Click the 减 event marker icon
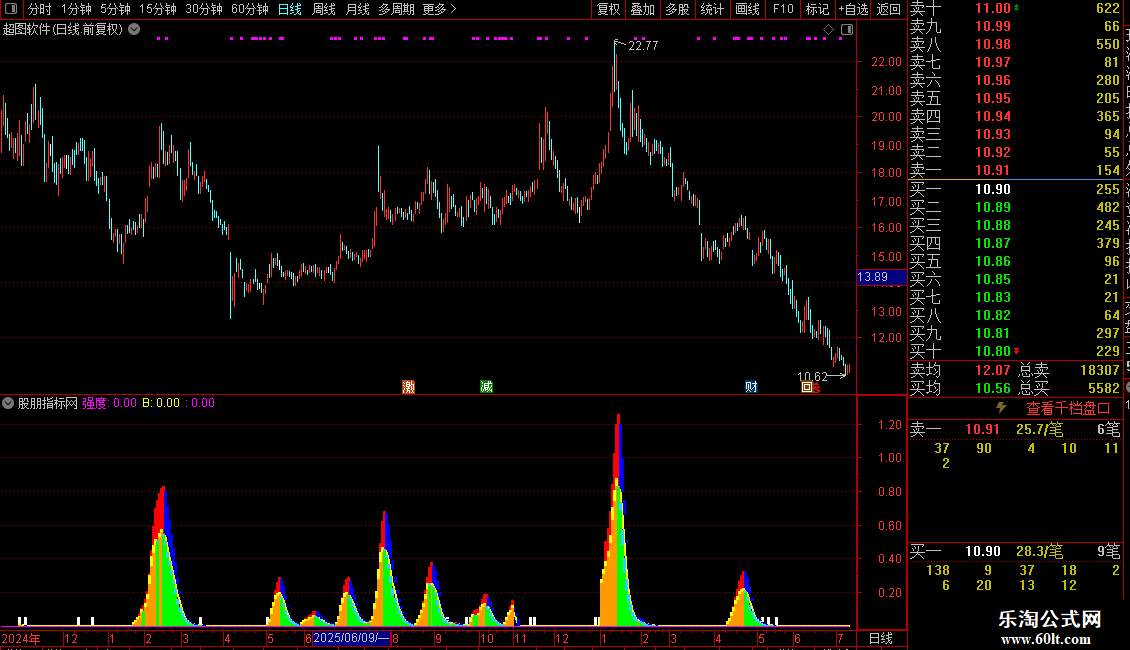 [486, 387]
